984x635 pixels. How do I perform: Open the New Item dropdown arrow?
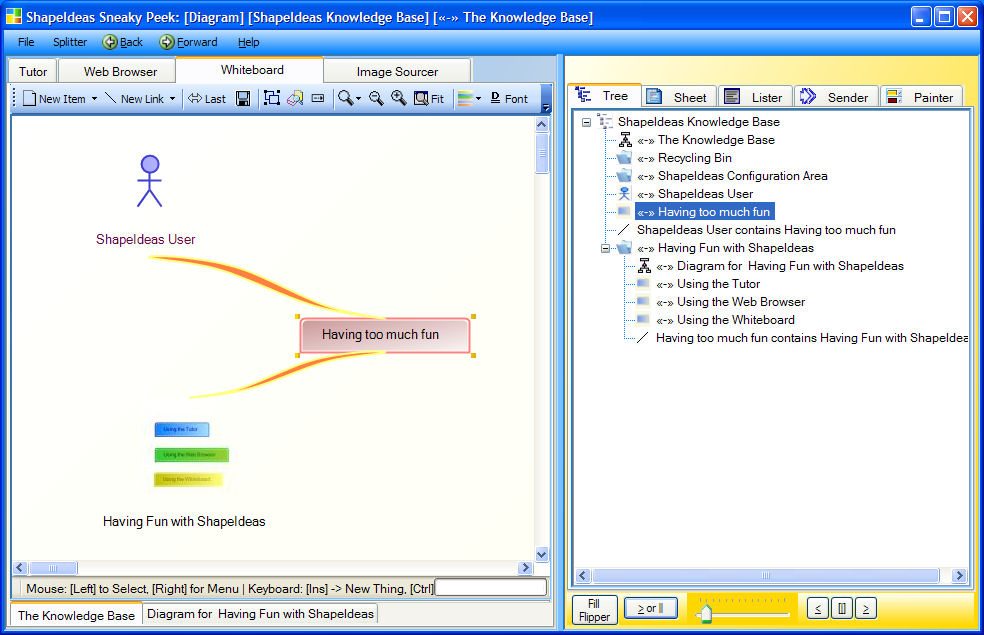click(x=94, y=99)
